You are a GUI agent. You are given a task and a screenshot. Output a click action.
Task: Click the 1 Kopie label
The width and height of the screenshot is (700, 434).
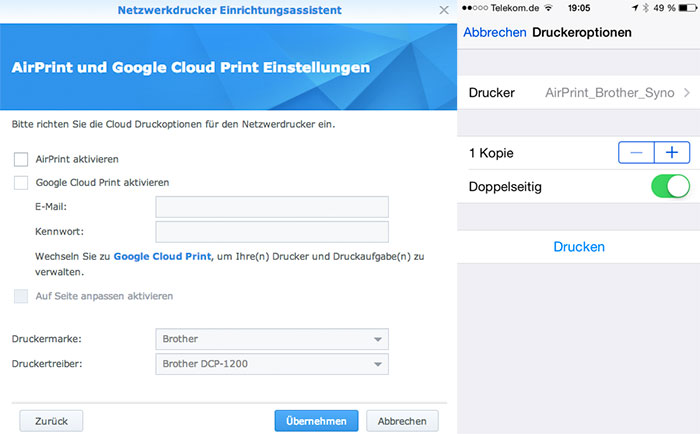491,153
